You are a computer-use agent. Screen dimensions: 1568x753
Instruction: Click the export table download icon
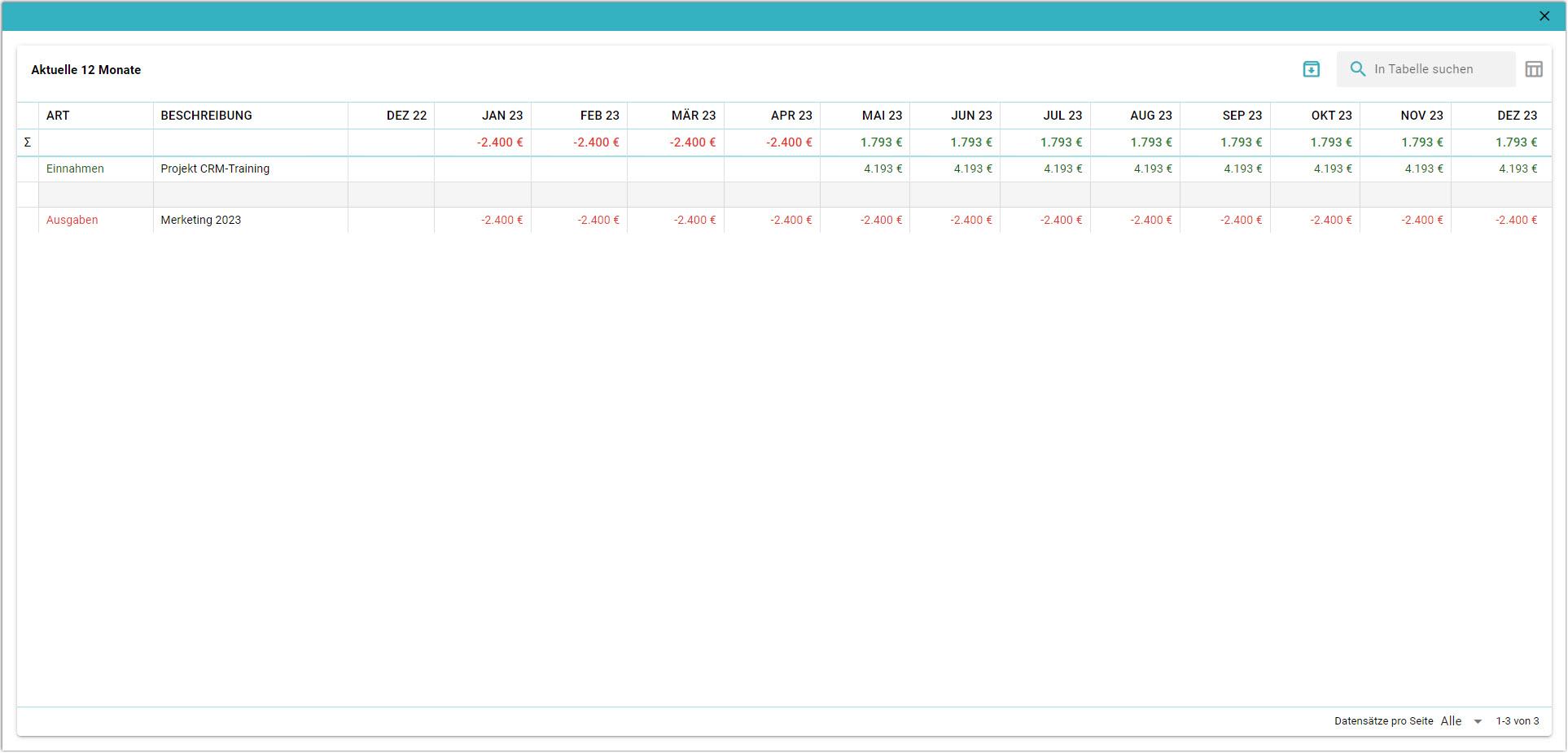(1311, 69)
